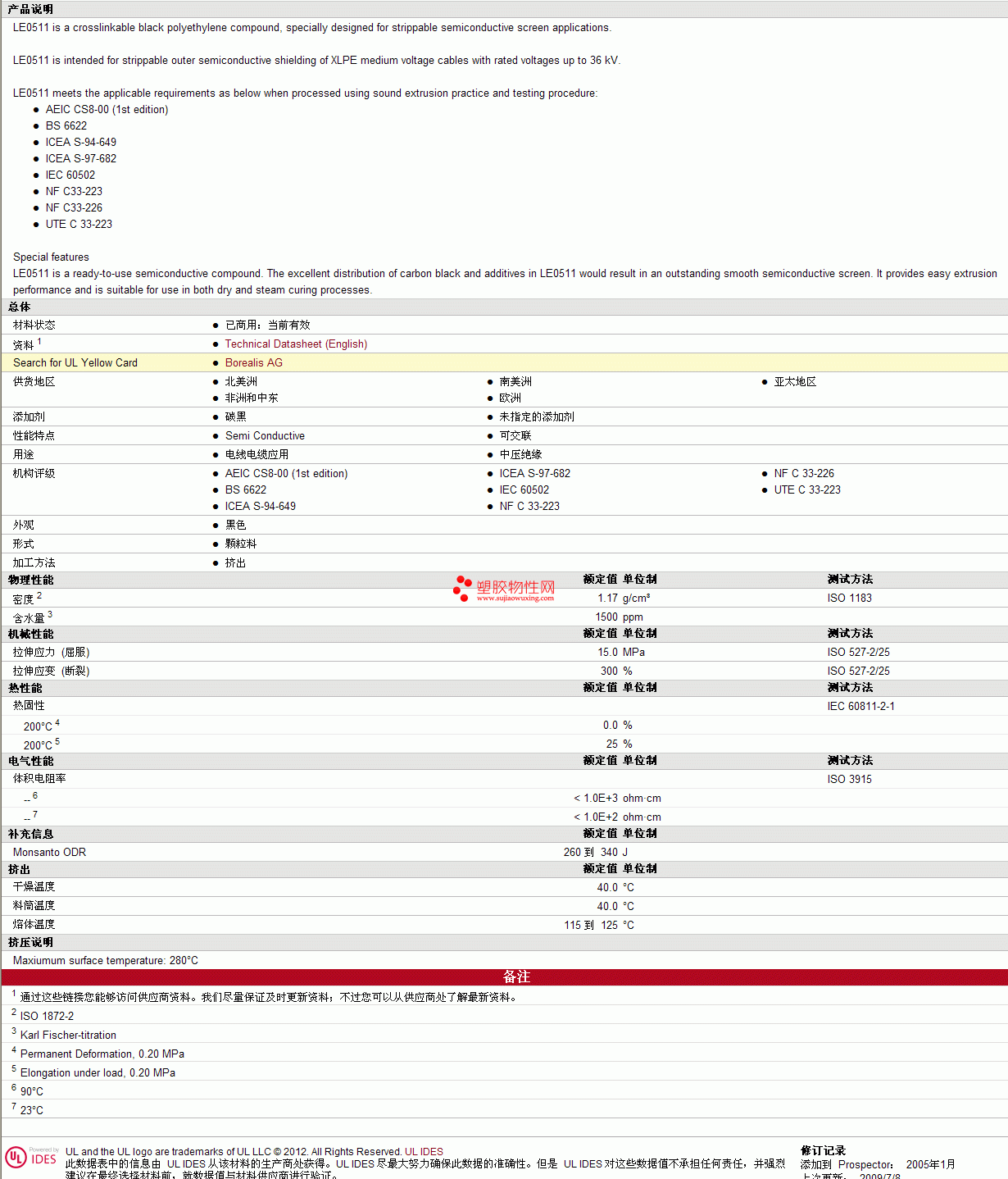This screenshot has height=1179, width=1008.
Task: Select the footnote "Karl Fischer-titration"
Action: tap(68, 1036)
